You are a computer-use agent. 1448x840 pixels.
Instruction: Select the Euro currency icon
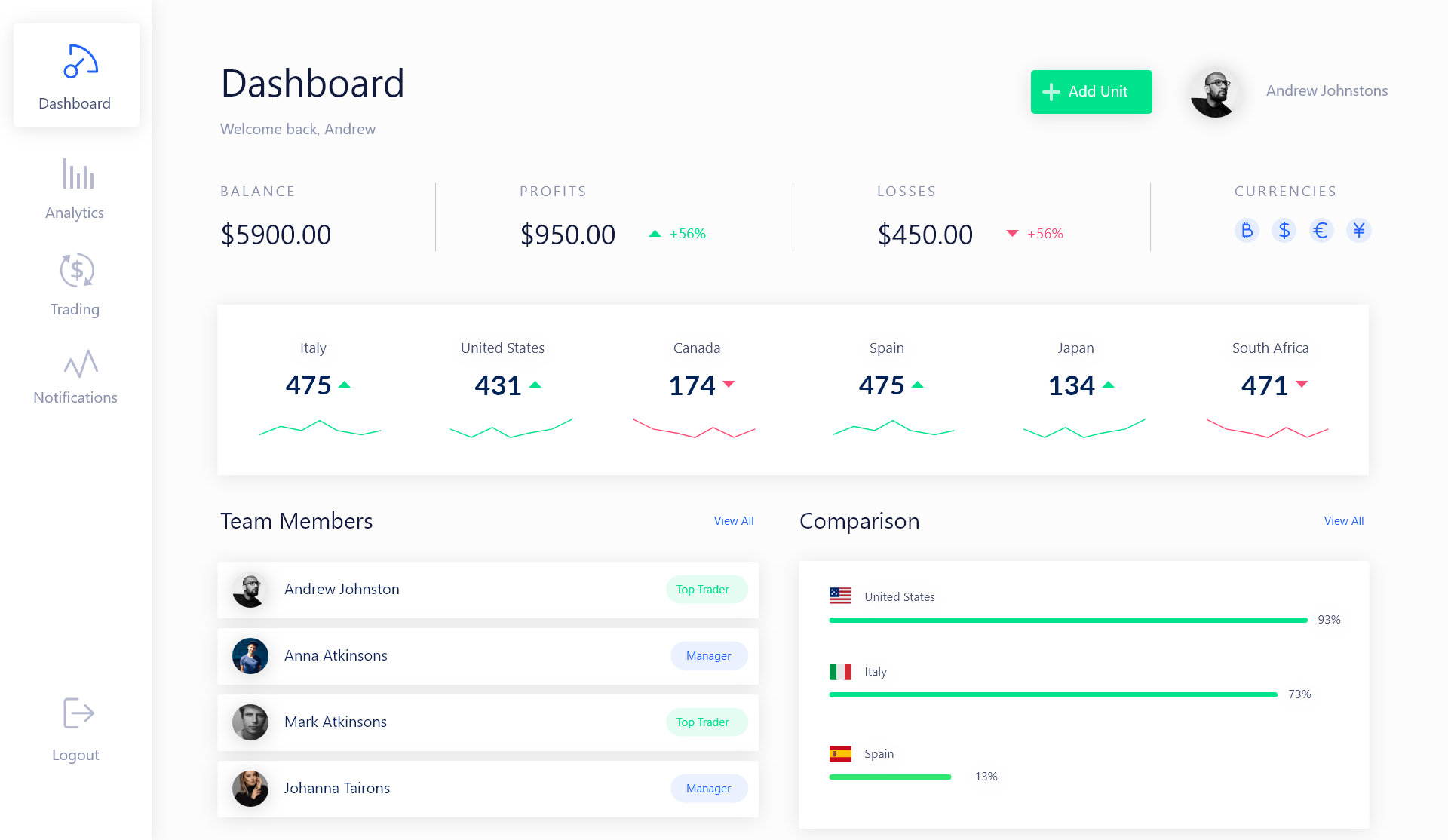pos(1321,230)
